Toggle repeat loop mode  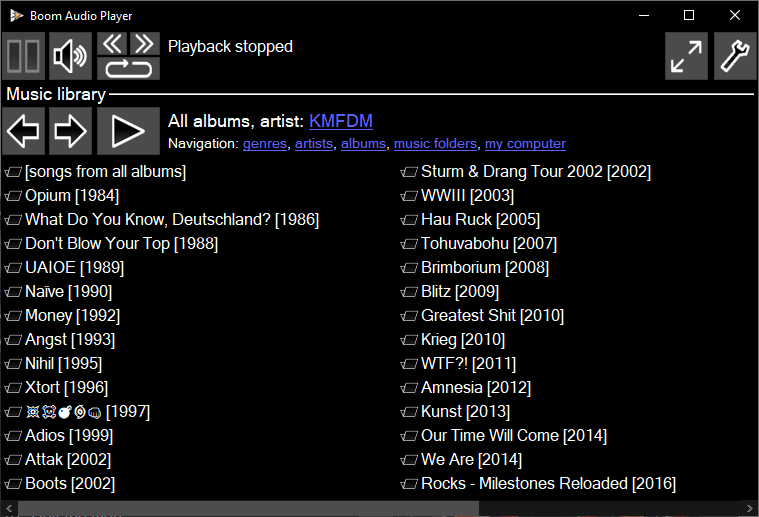pos(128,68)
